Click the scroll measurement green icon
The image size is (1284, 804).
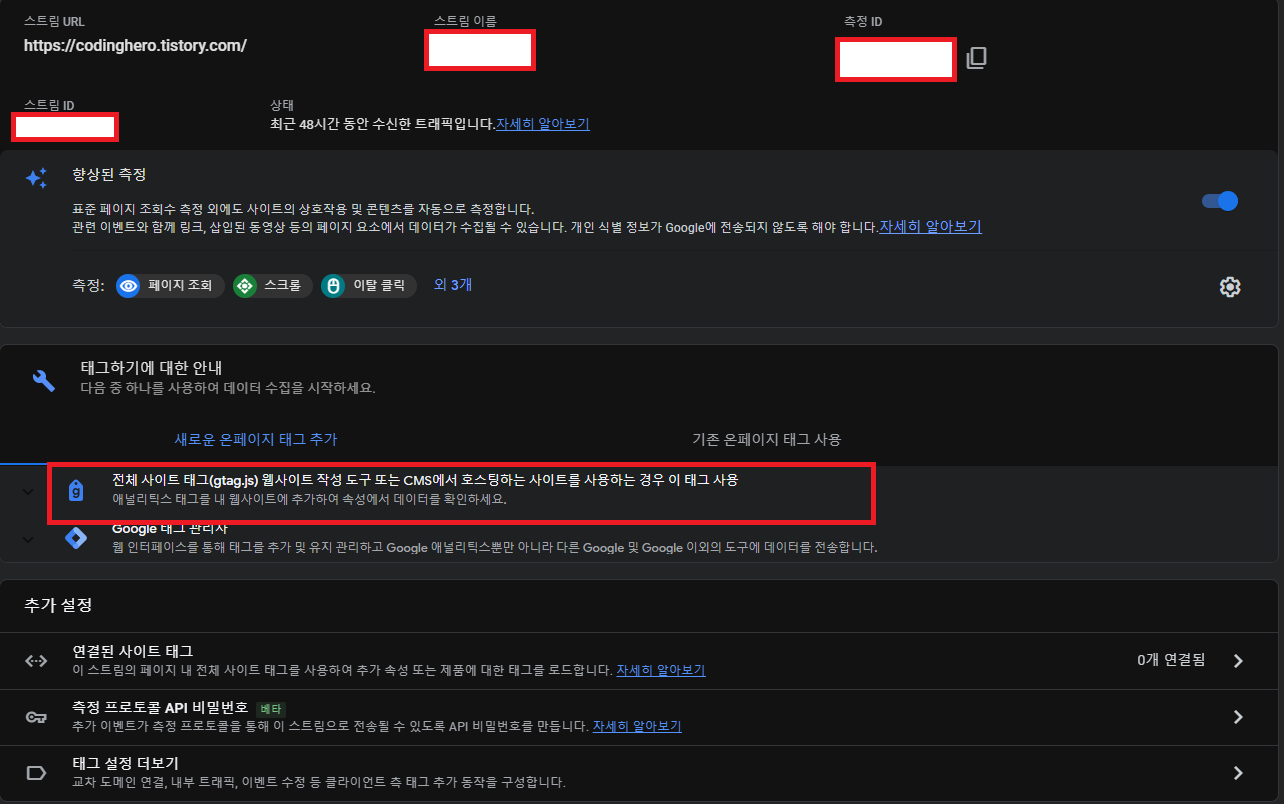tap(244, 286)
